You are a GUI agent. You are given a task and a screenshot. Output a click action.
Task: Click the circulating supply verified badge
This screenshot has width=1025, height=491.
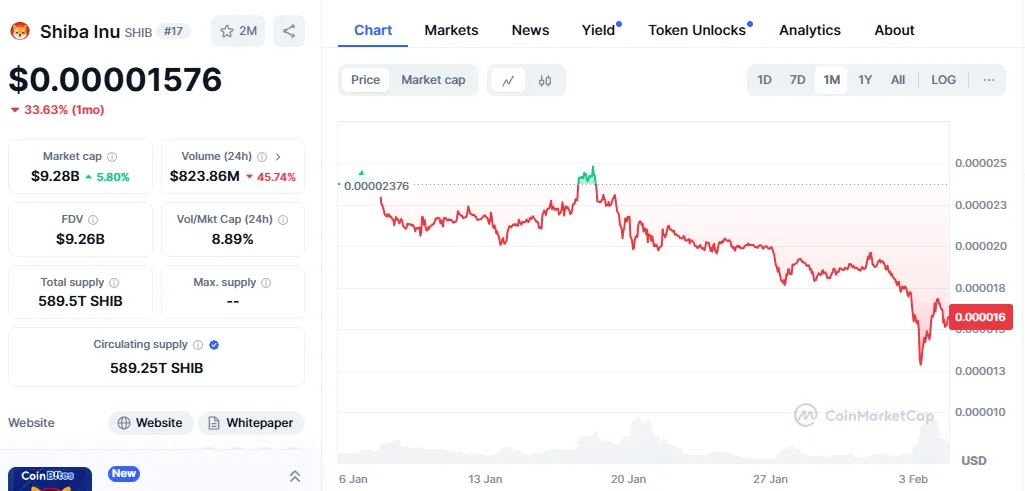214,345
